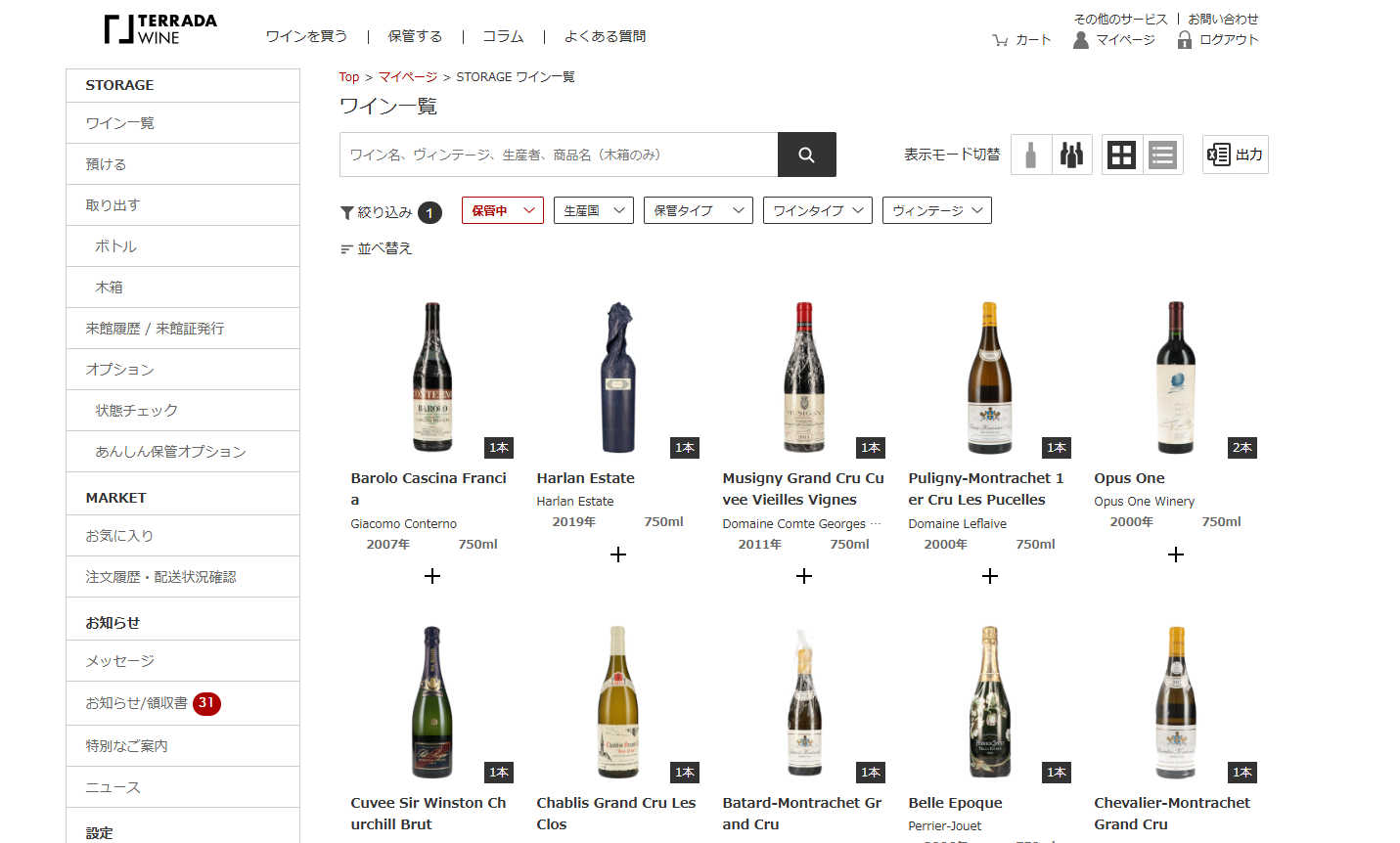Open あんしん保管オプション in sidebar
This screenshot has height=843, width=1400.
pyautogui.click(x=183, y=452)
